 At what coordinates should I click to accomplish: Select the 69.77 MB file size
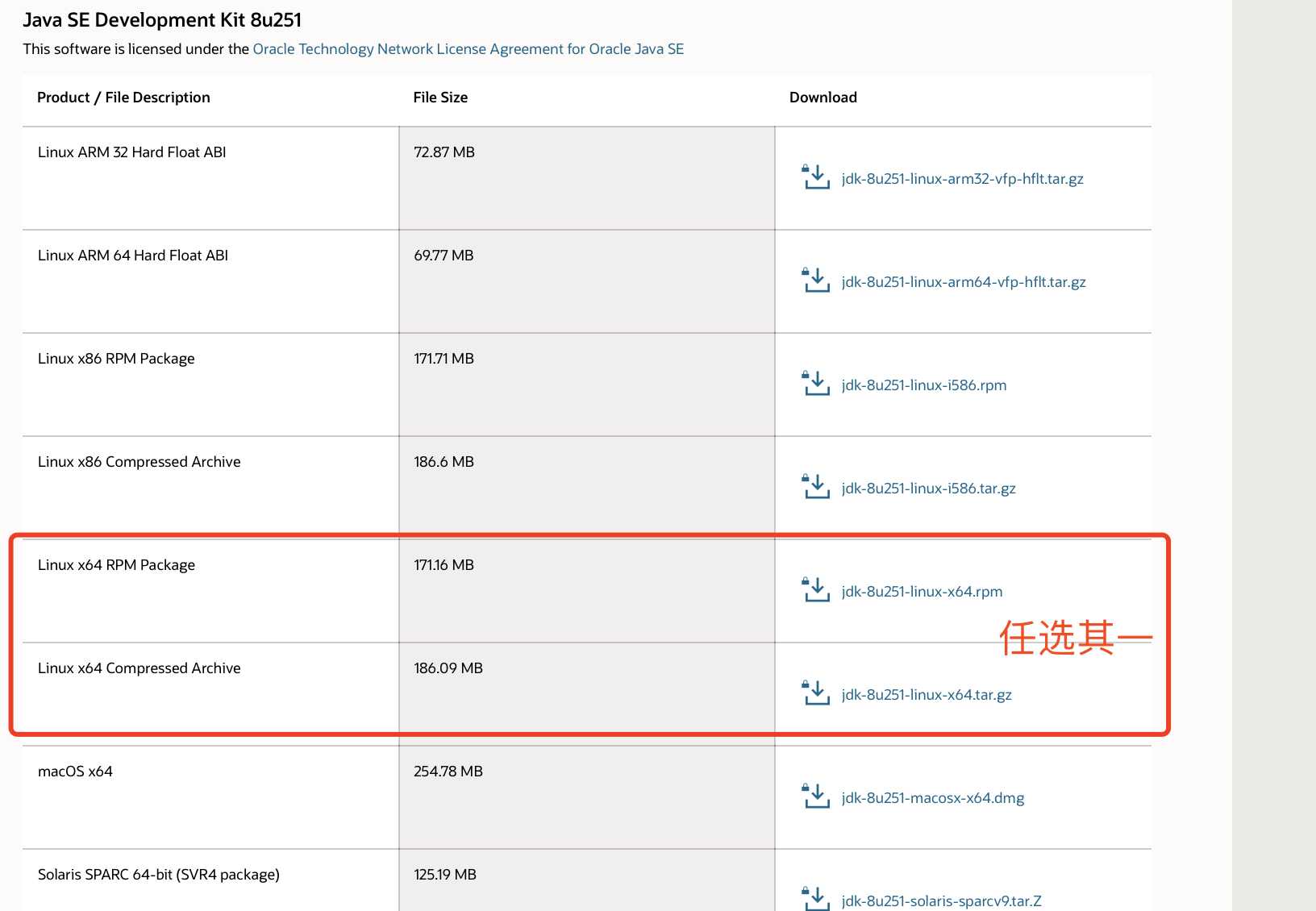coord(444,256)
